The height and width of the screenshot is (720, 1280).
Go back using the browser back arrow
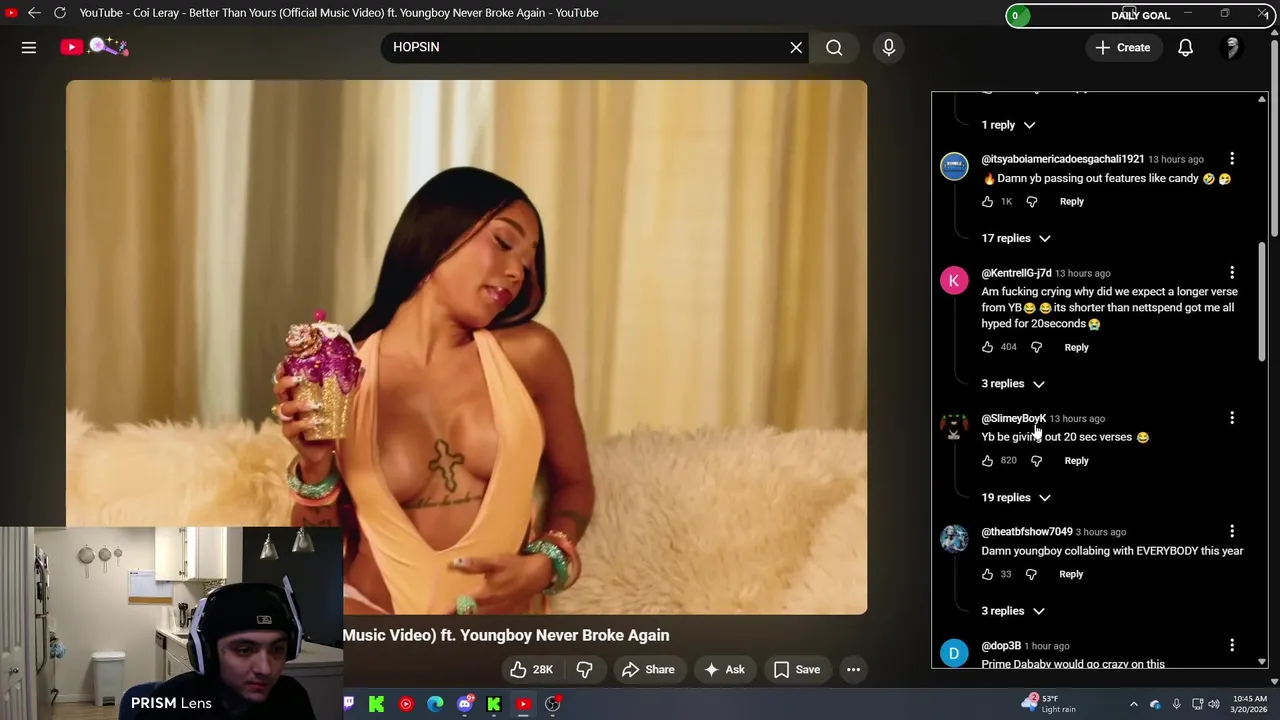click(34, 13)
